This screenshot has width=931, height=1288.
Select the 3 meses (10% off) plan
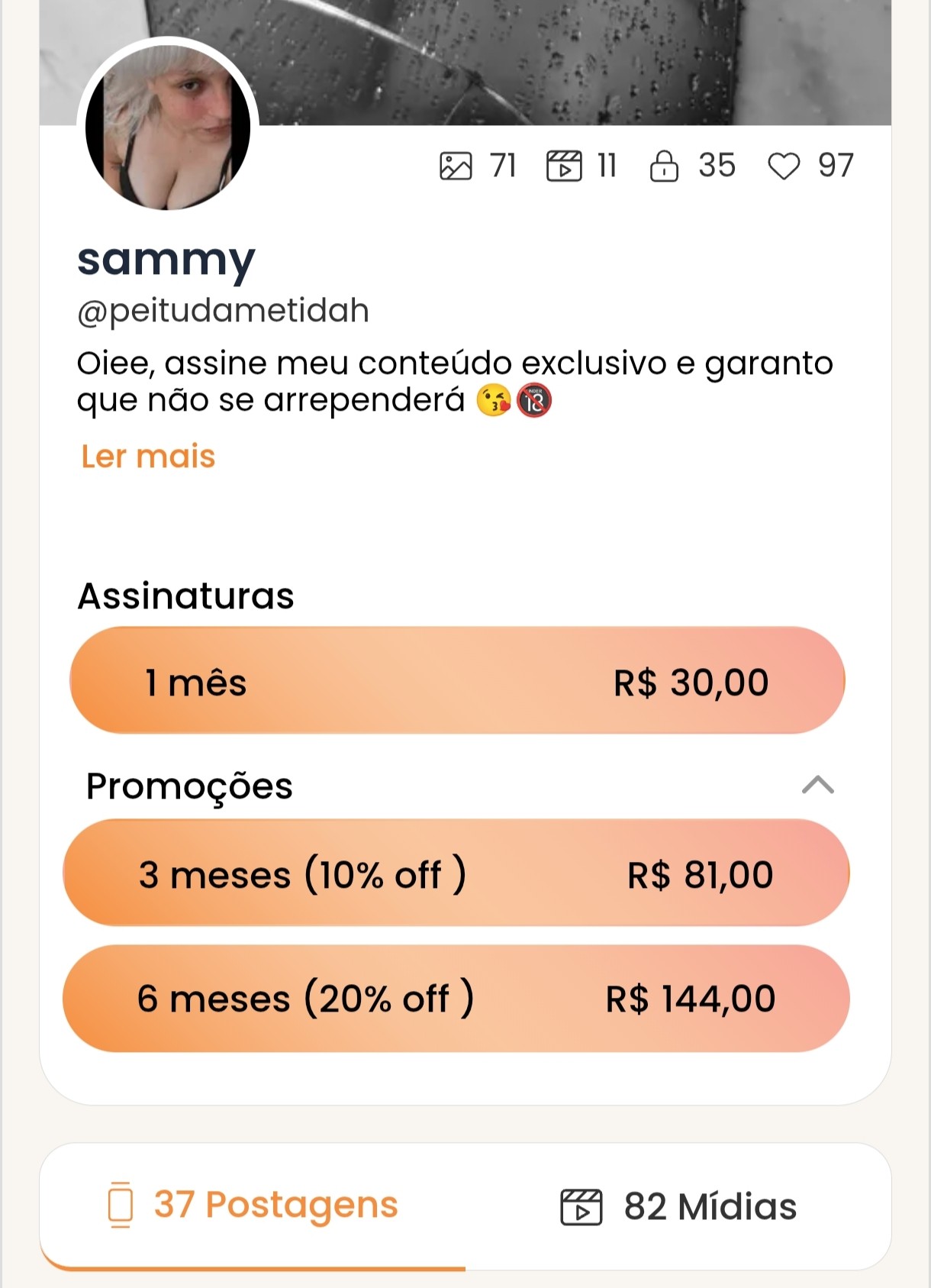pos(456,873)
